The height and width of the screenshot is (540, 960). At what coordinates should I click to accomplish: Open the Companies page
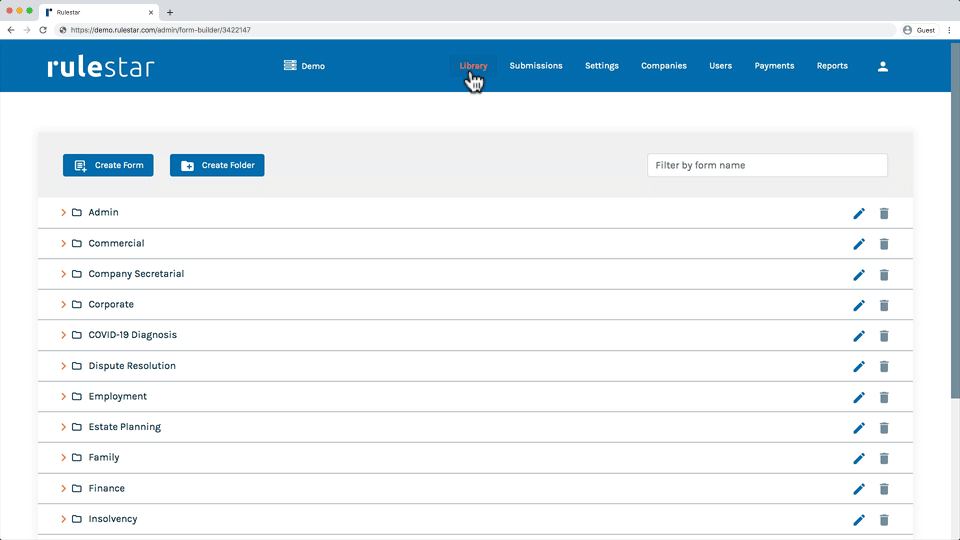pos(664,66)
